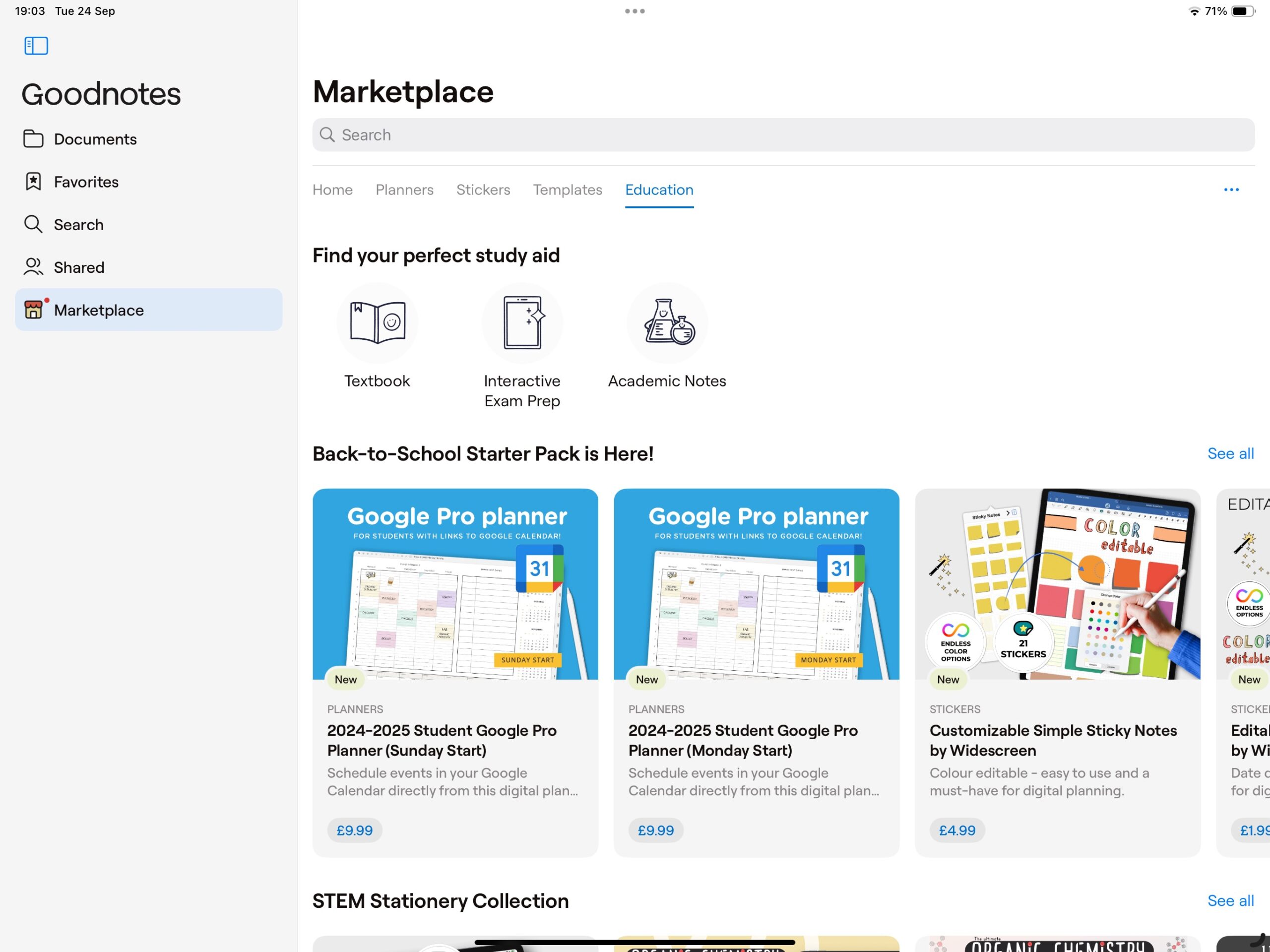The image size is (1270, 952).
Task: Click the 'Find your perfect study aid' heading
Action: (x=436, y=255)
